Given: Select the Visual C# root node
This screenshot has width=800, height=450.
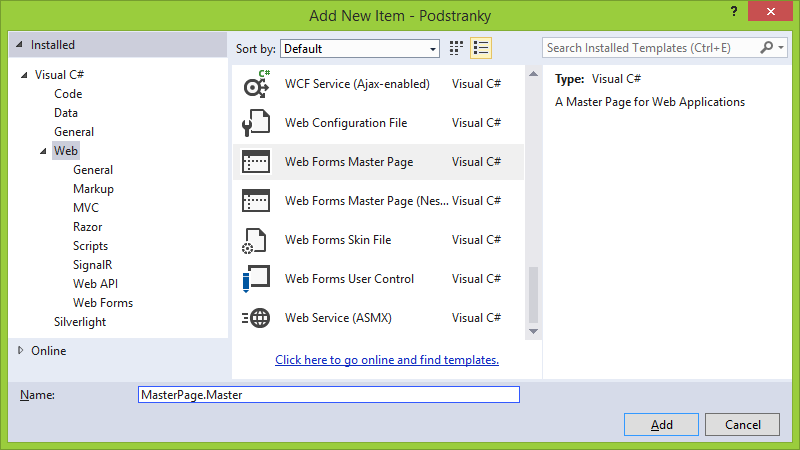Looking at the screenshot, I should point(59,75).
